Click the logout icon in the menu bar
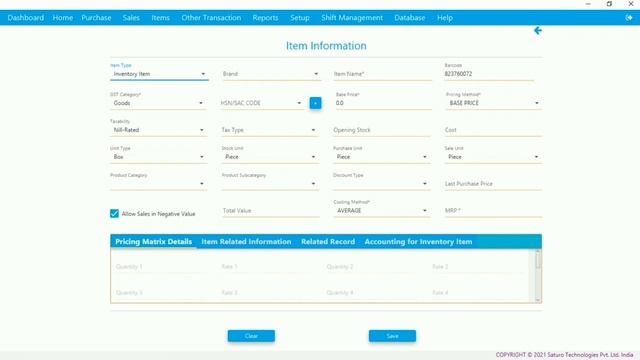Image resolution: width=640 pixels, height=360 pixels. pos(629,18)
